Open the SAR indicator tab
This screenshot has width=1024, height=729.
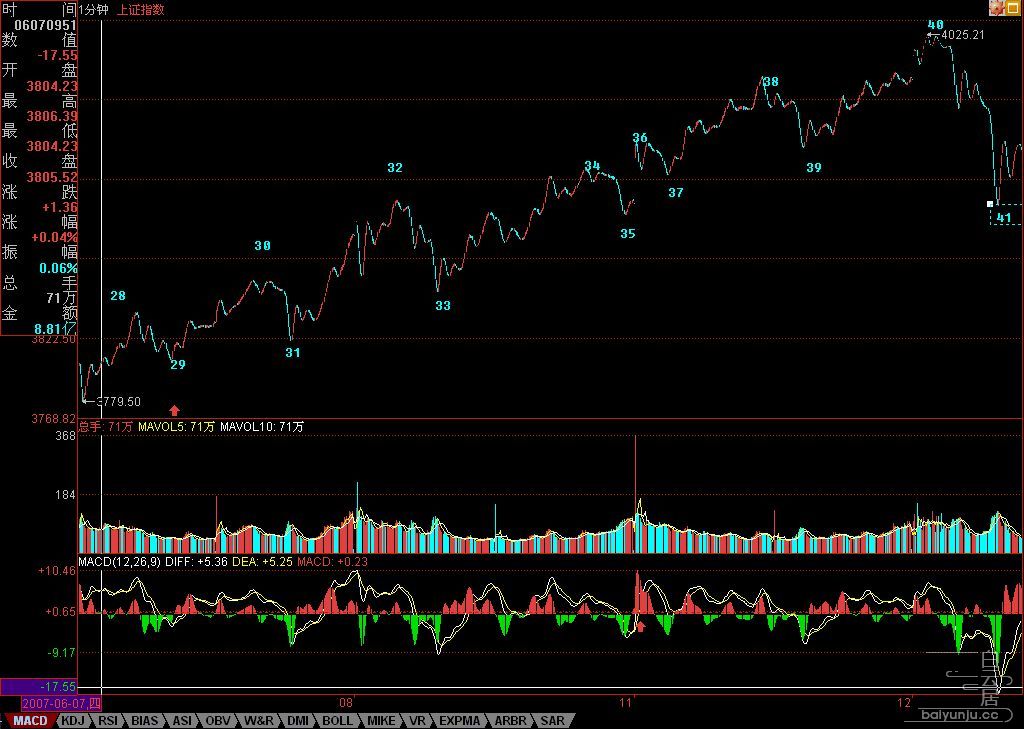(552, 721)
